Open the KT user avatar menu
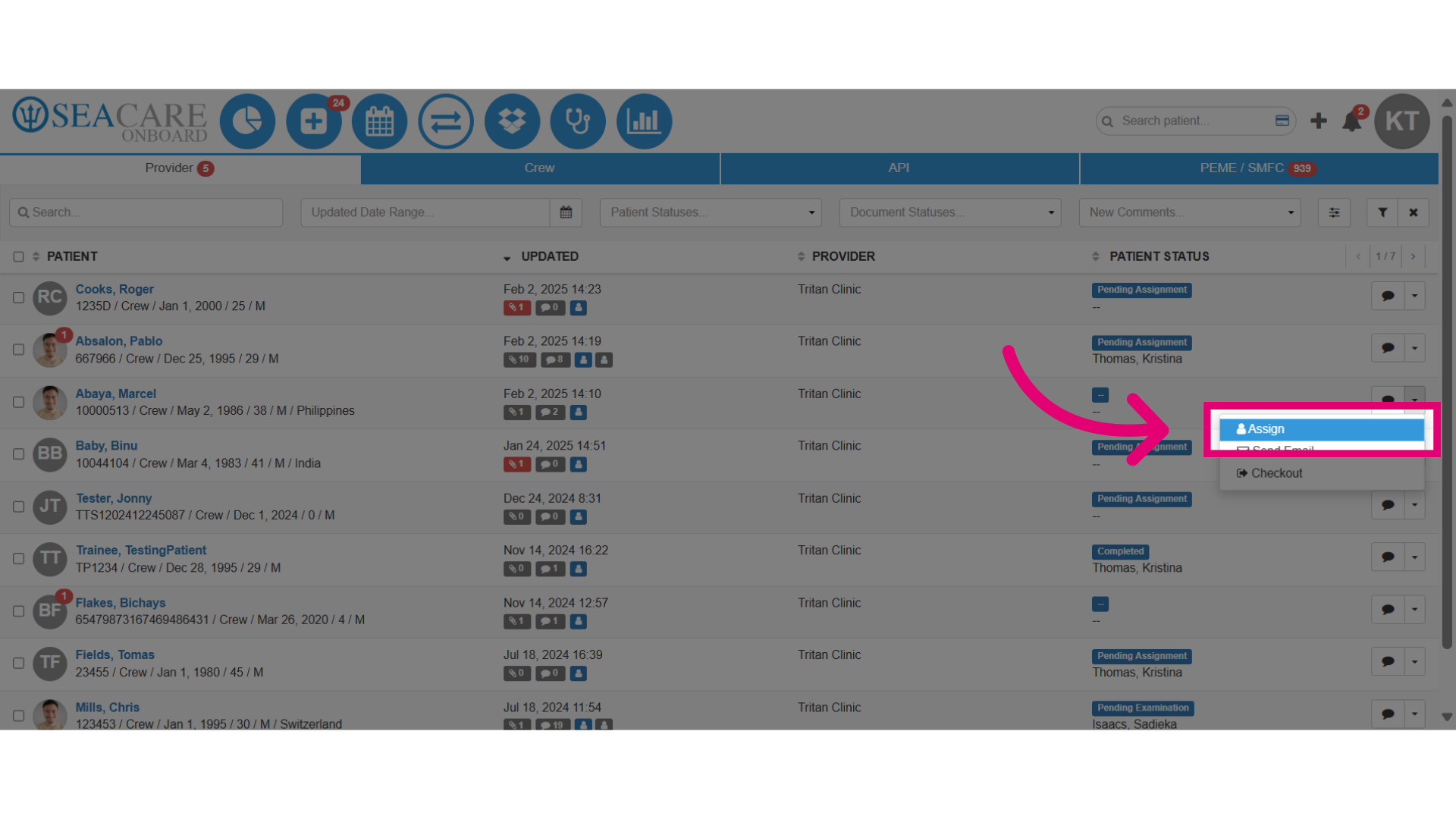The height and width of the screenshot is (819, 1456). coord(1402,121)
